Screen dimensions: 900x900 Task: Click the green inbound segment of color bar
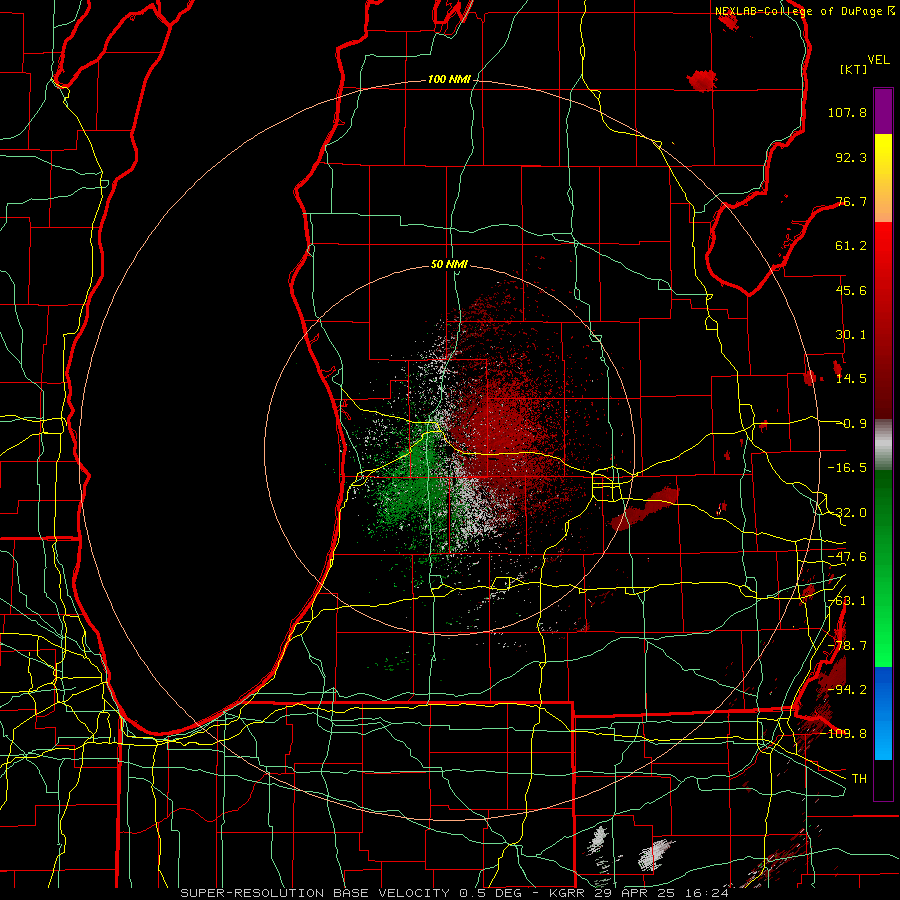click(883, 568)
